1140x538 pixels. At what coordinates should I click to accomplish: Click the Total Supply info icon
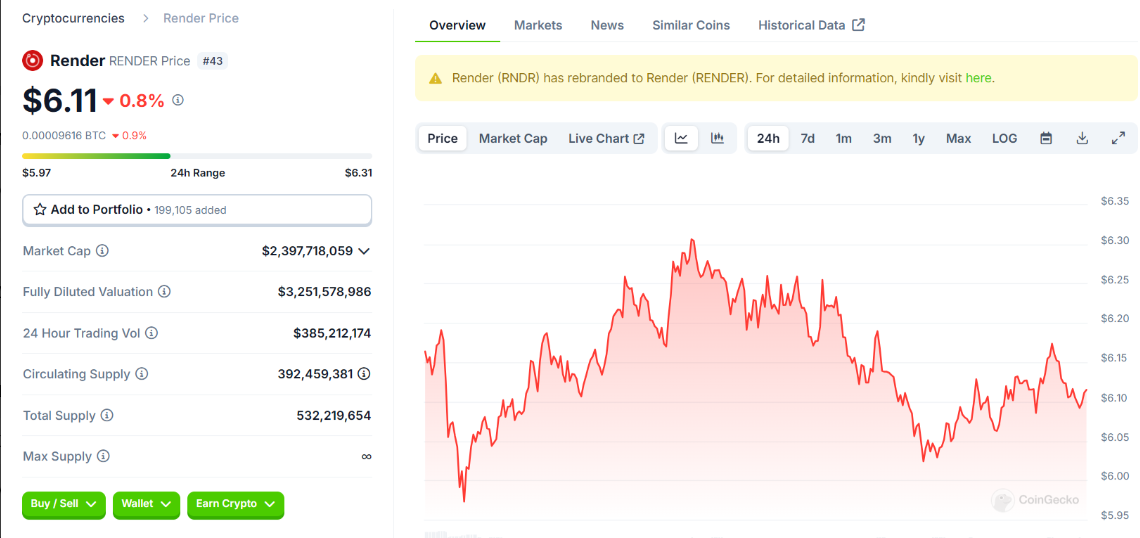pyautogui.click(x=107, y=415)
